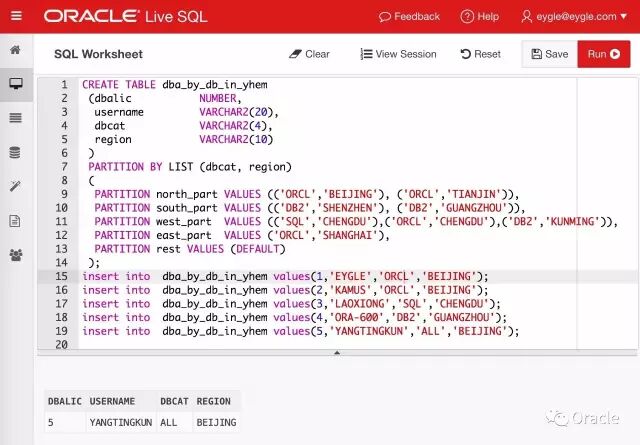This screenshot has width=640, height=445.
Task: Click the DBALIC result column header
Action: point(64,401)
